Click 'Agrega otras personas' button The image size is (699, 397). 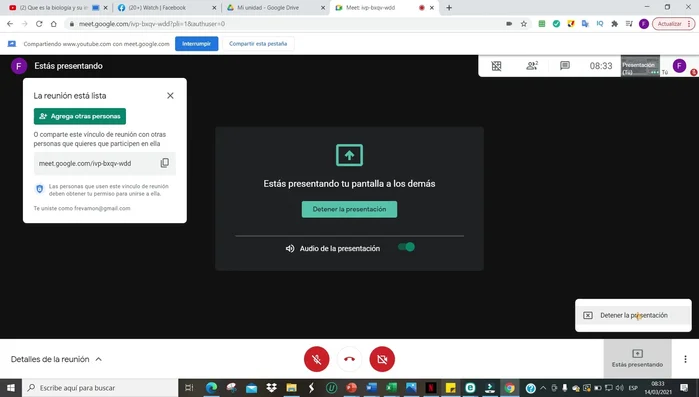point(80,116)
